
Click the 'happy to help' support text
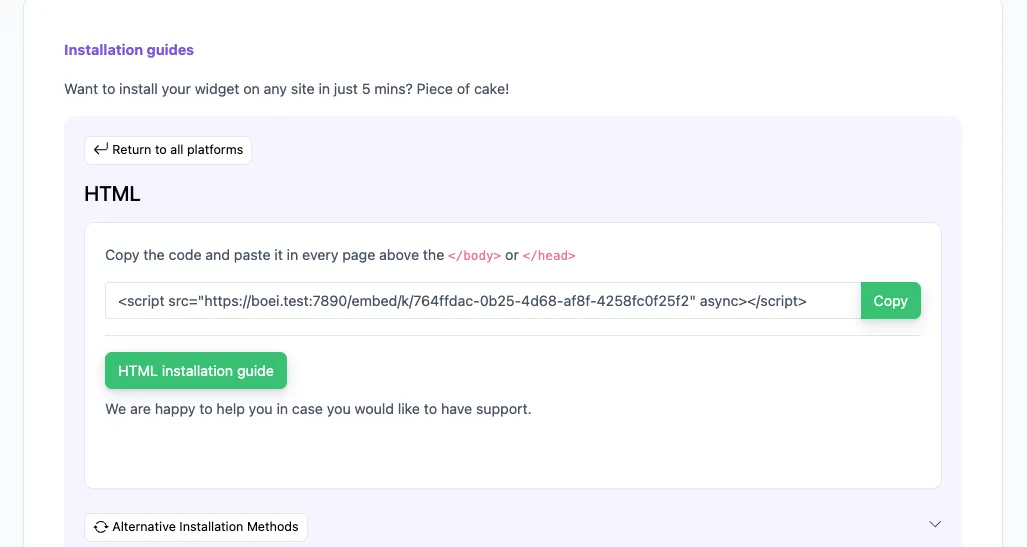click(x=318, y=409)
